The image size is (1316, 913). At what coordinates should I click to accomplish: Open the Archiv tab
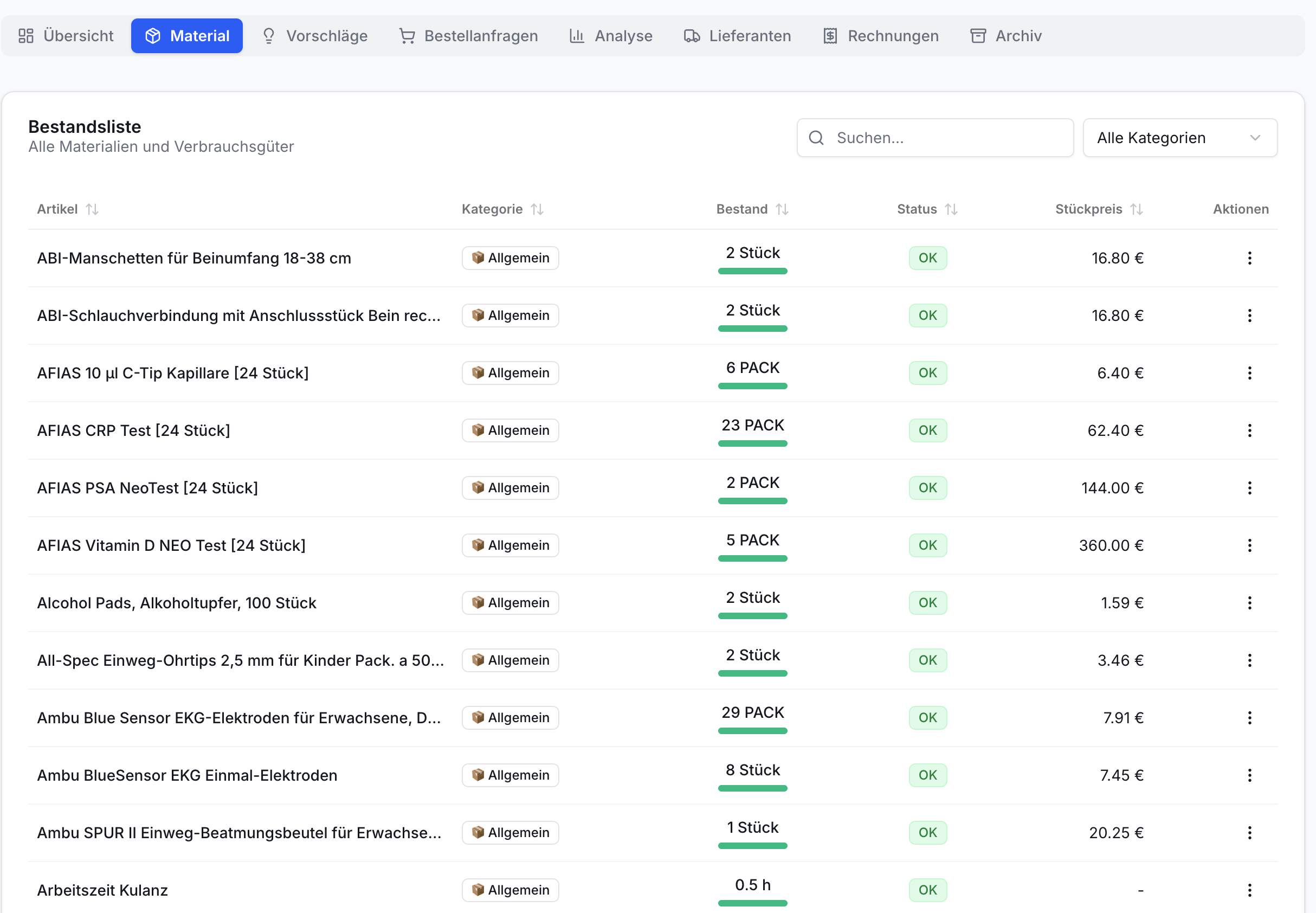(x=1006, y=36)
